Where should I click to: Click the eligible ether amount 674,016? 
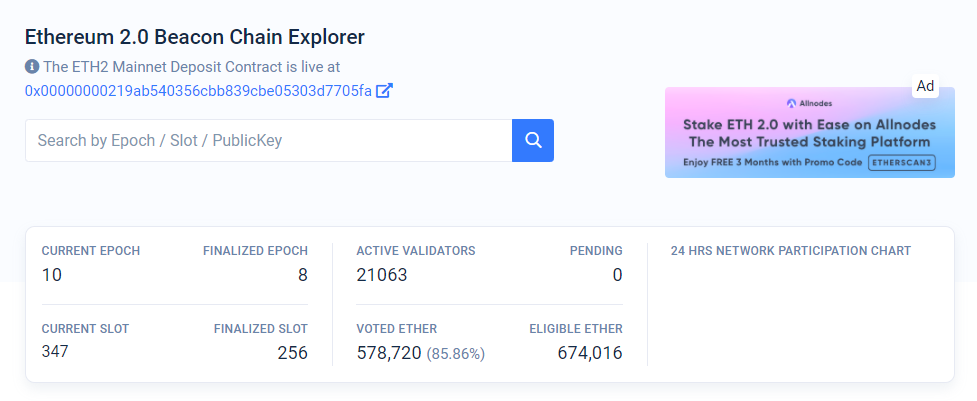[x=589, y=353]
